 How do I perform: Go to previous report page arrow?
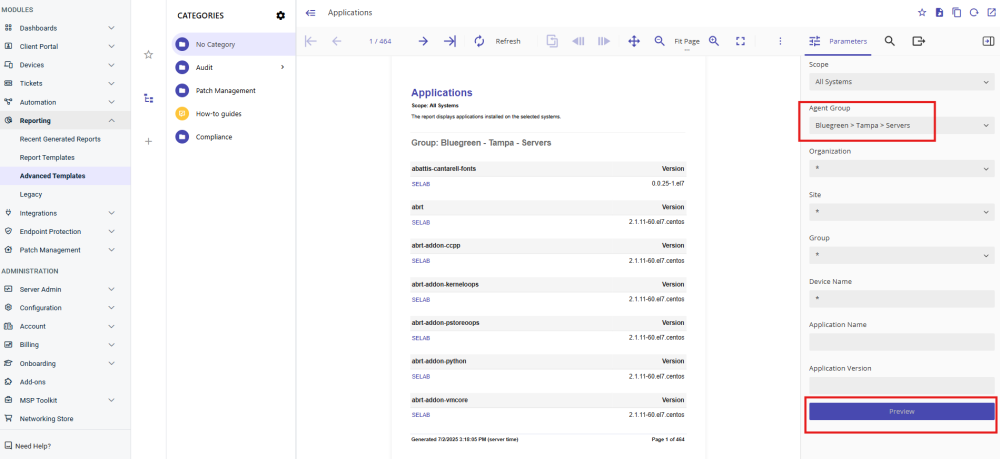click(337, 41)
